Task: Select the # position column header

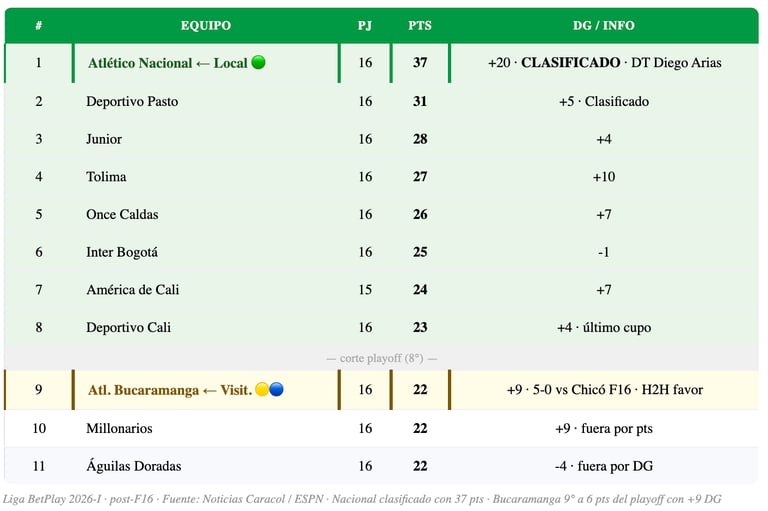Action: point(39,25)
